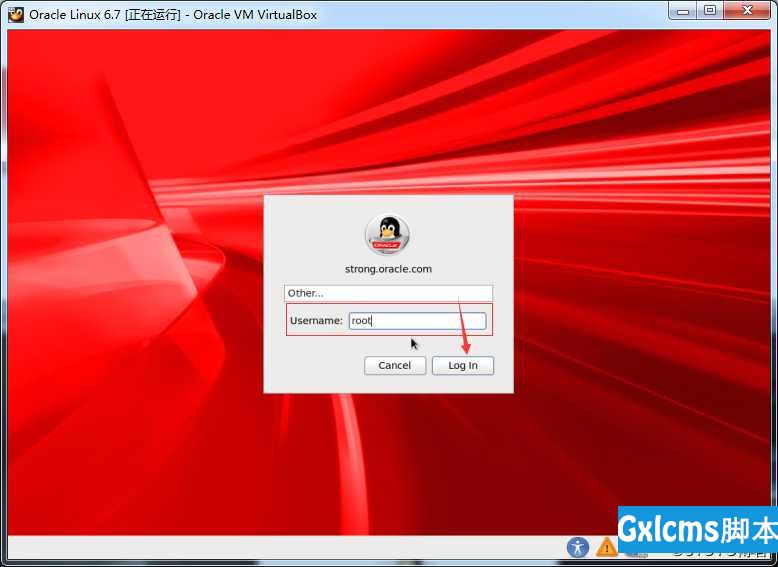778x567 pixels.
Task: Click the orange warning triangle icon
Action: [x=606, y=548]
